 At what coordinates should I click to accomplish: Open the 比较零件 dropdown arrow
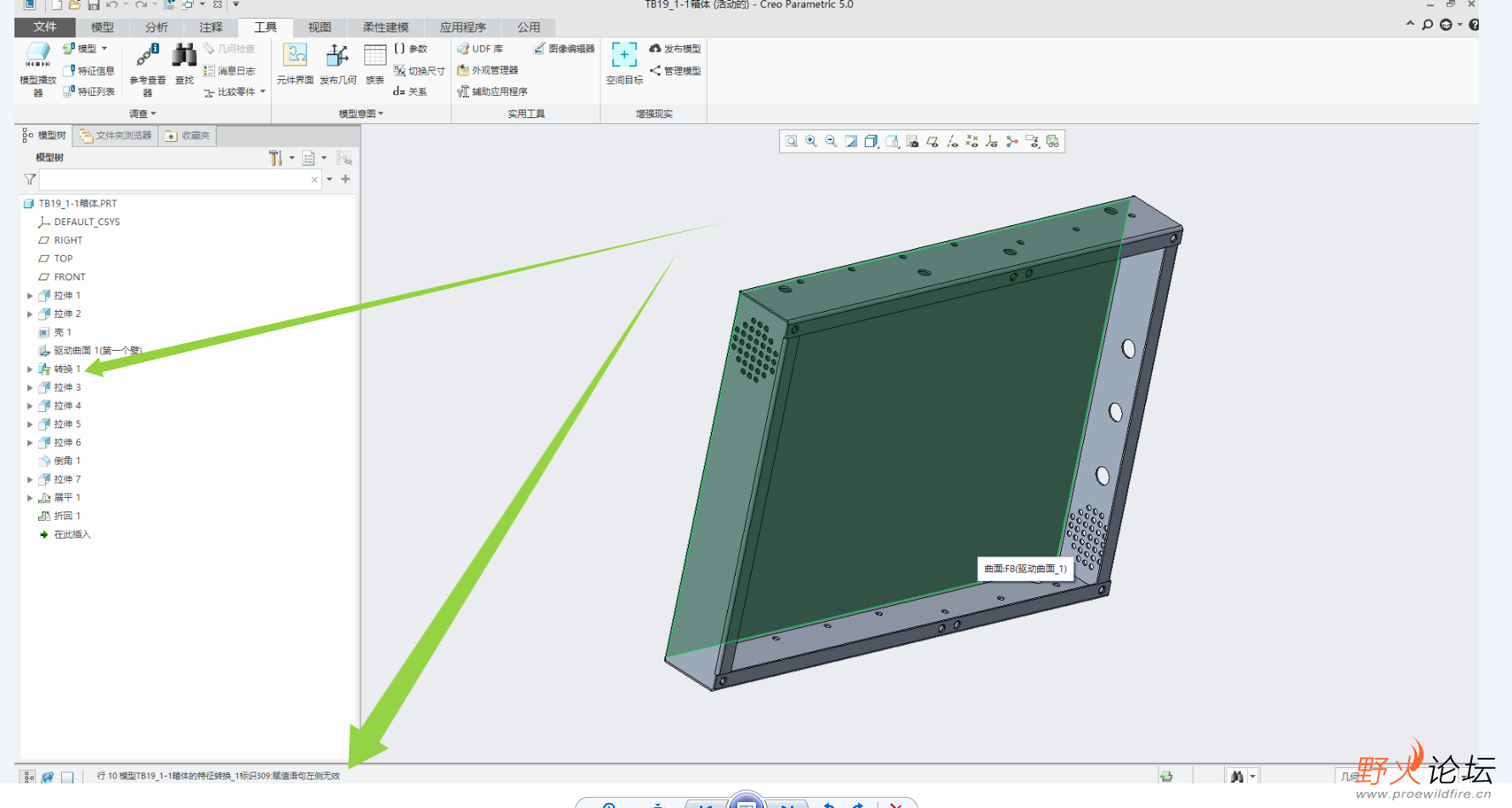pos(263,92)
